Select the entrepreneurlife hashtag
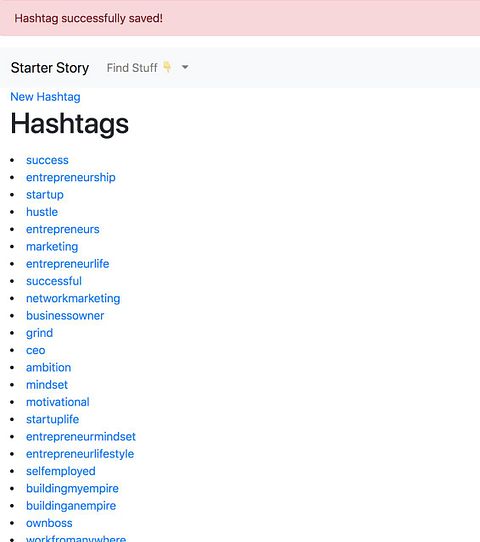The height and width of the screenshot is (542, 480). tap(68, 264)
